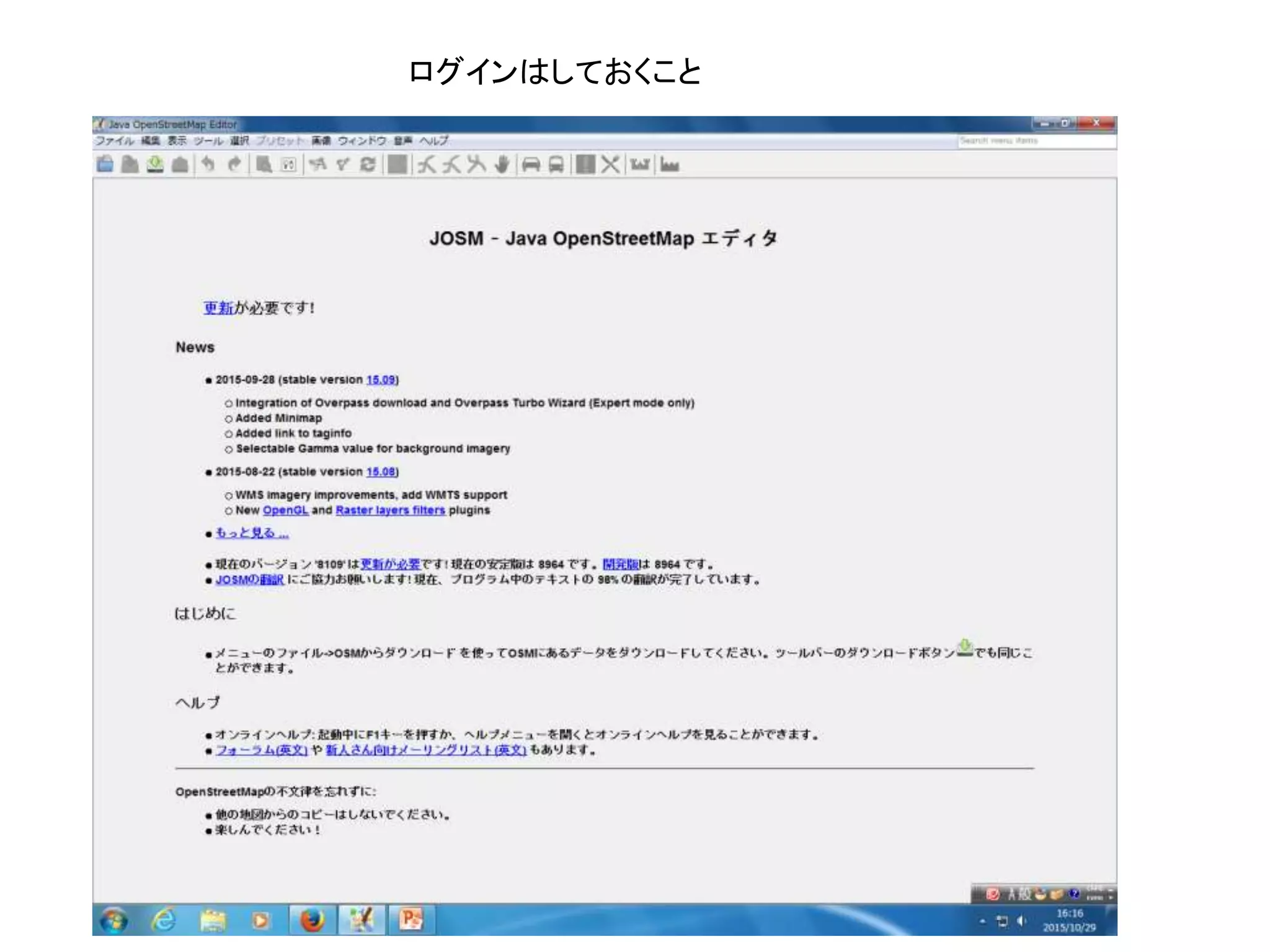Click the factory icon at toolbar end
The image size is (1270, 952).
(x=670, y=164)
